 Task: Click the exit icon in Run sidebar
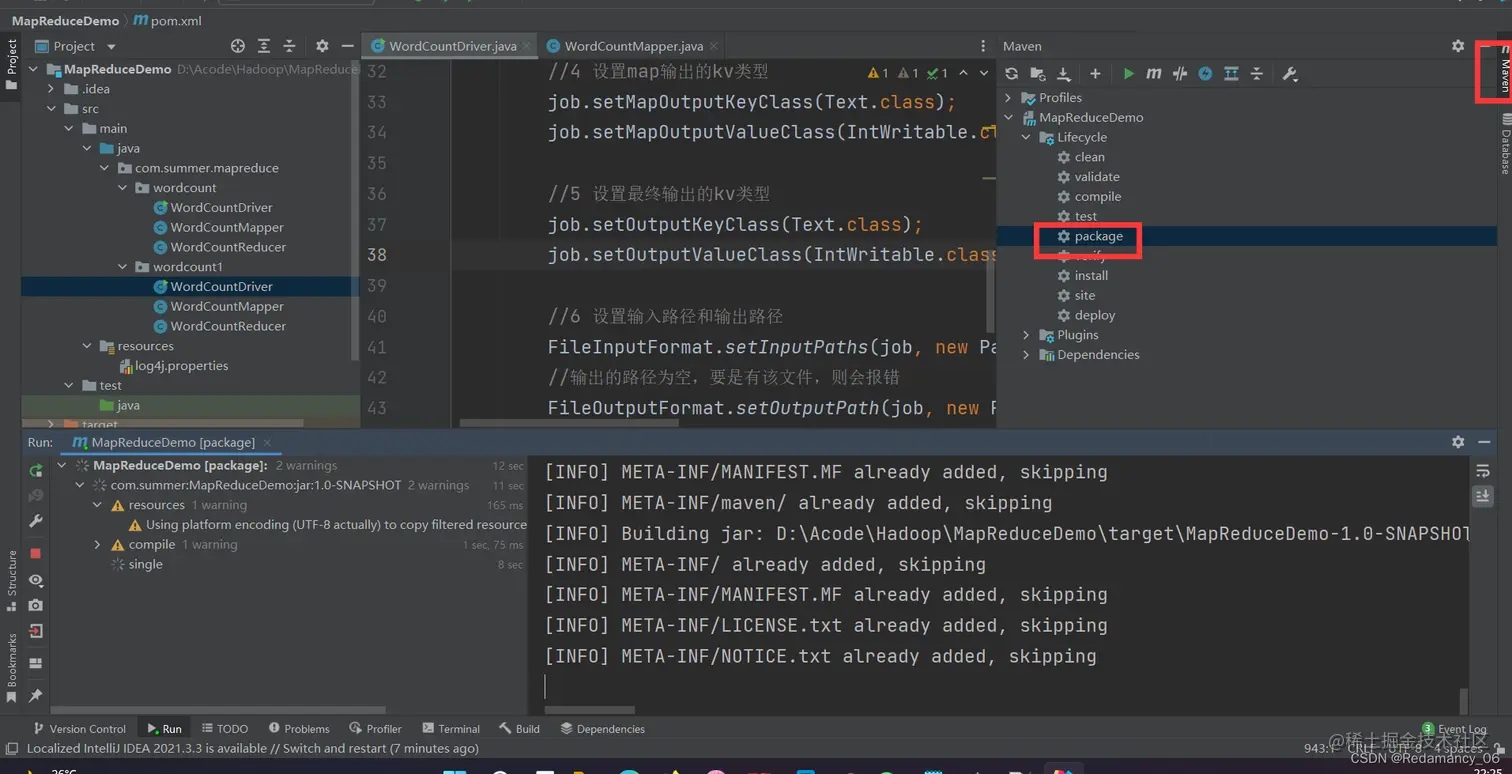click(x=36, y=631)
